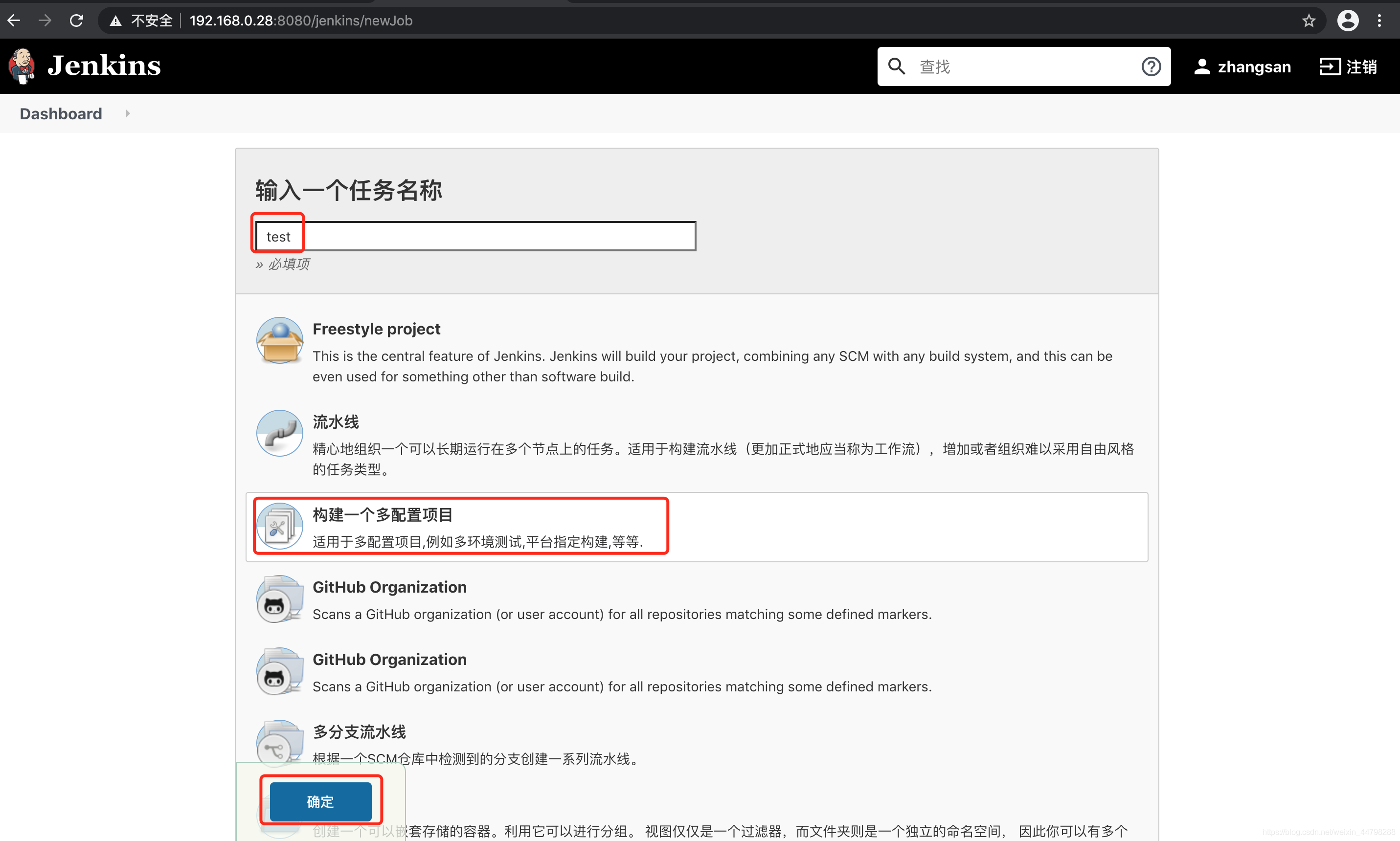Click the task name input containing test
The image size is (1400, 841).
click(475, 236)
